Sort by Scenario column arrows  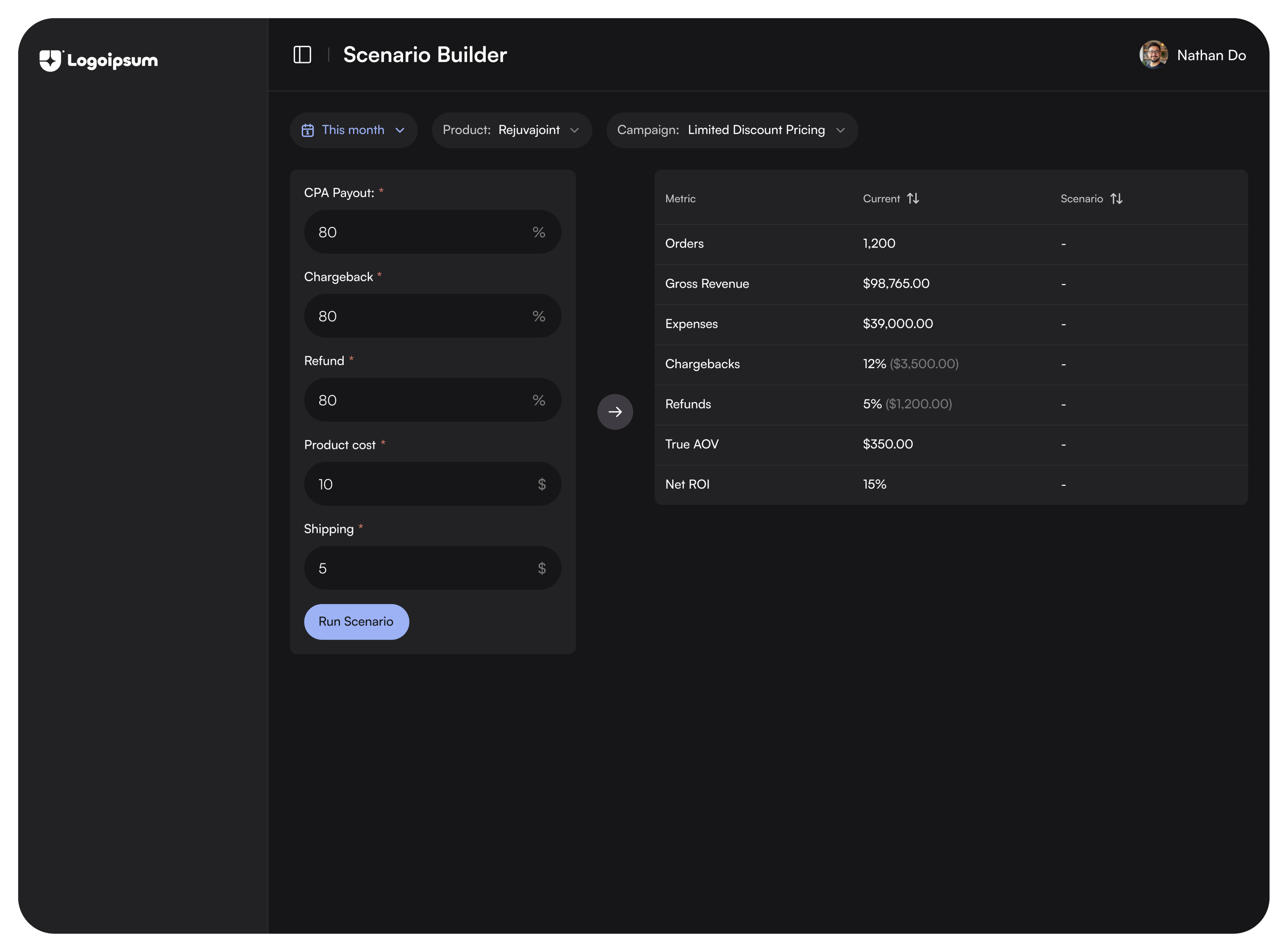(1116, 198)
